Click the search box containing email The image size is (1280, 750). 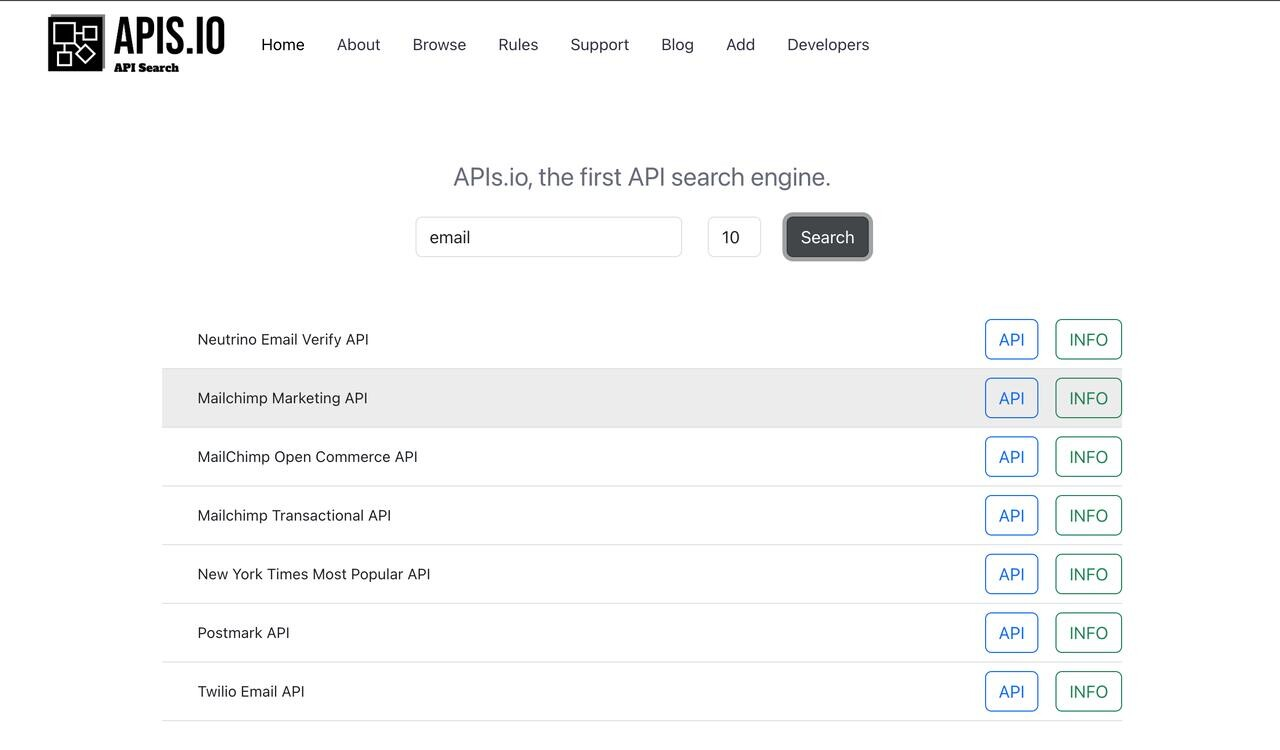pos(549,237)
